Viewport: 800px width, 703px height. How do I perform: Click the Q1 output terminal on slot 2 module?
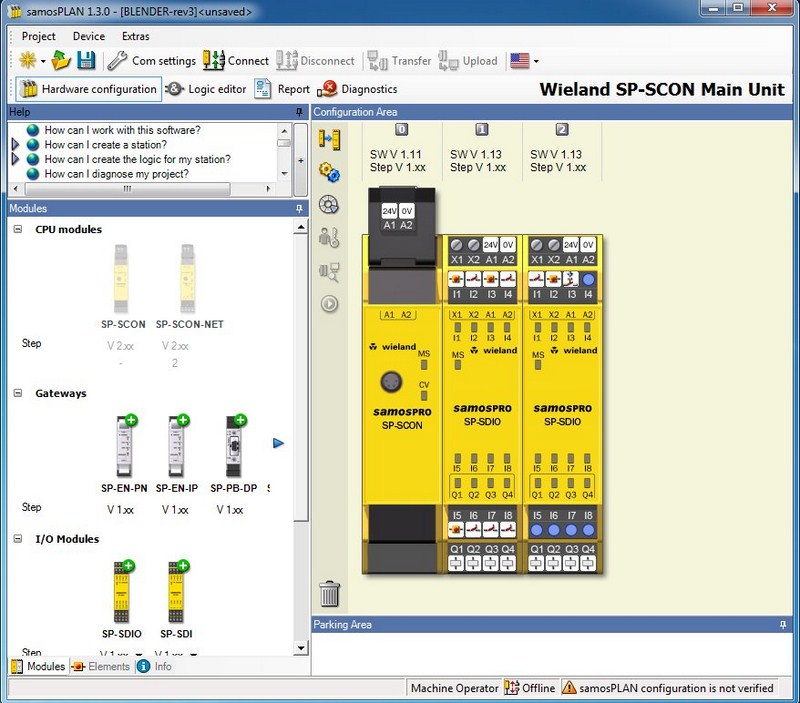pos(536,563)
